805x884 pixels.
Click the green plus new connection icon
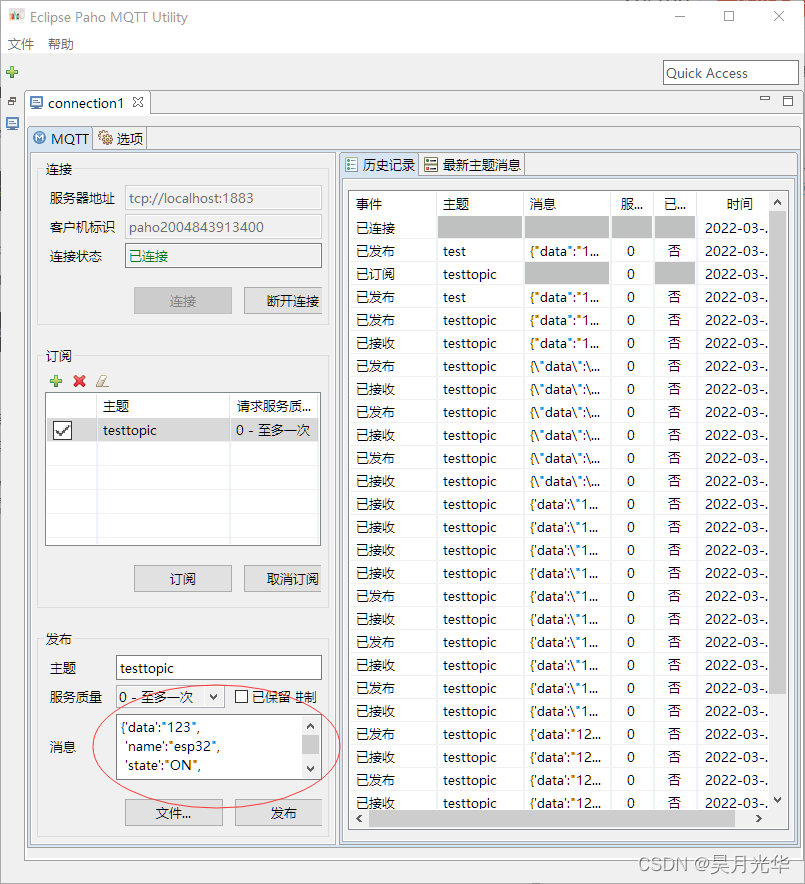point(12,72)
